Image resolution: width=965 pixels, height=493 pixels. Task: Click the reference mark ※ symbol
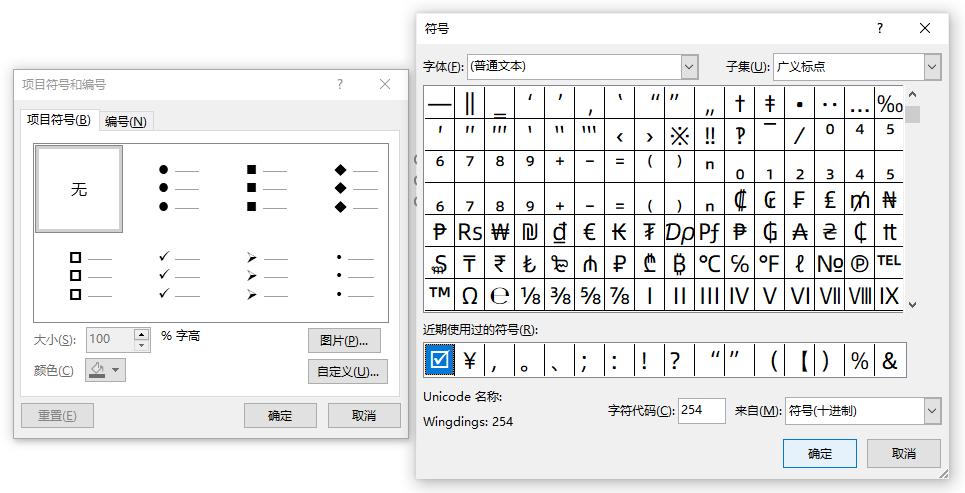pos(679,135)
